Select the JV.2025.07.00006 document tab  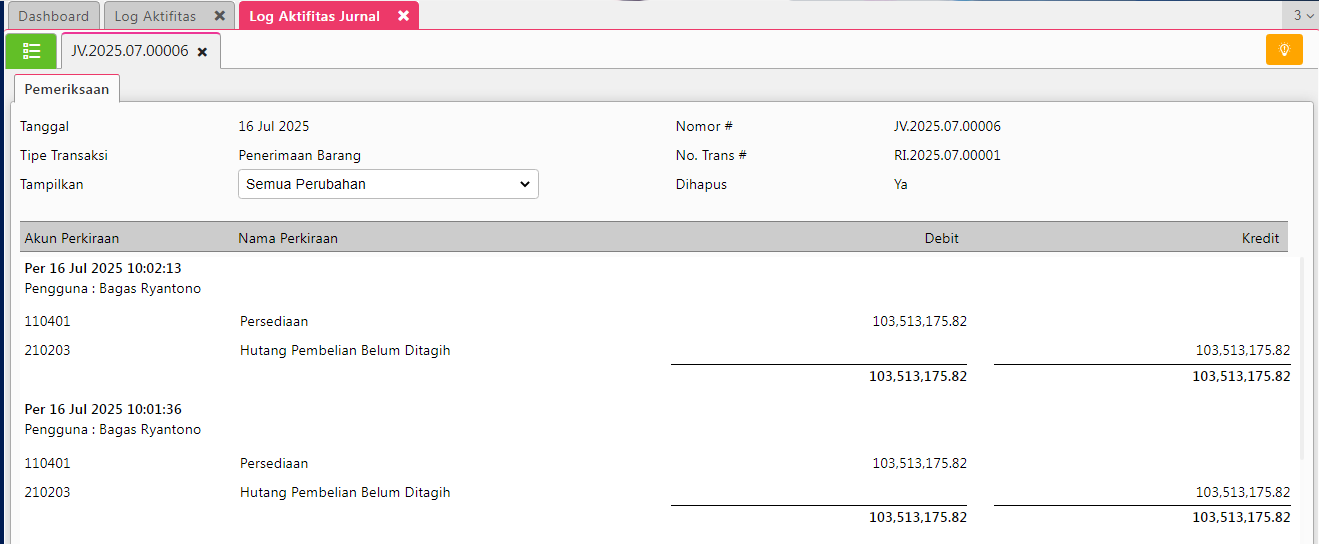click(x=130, y=51)
